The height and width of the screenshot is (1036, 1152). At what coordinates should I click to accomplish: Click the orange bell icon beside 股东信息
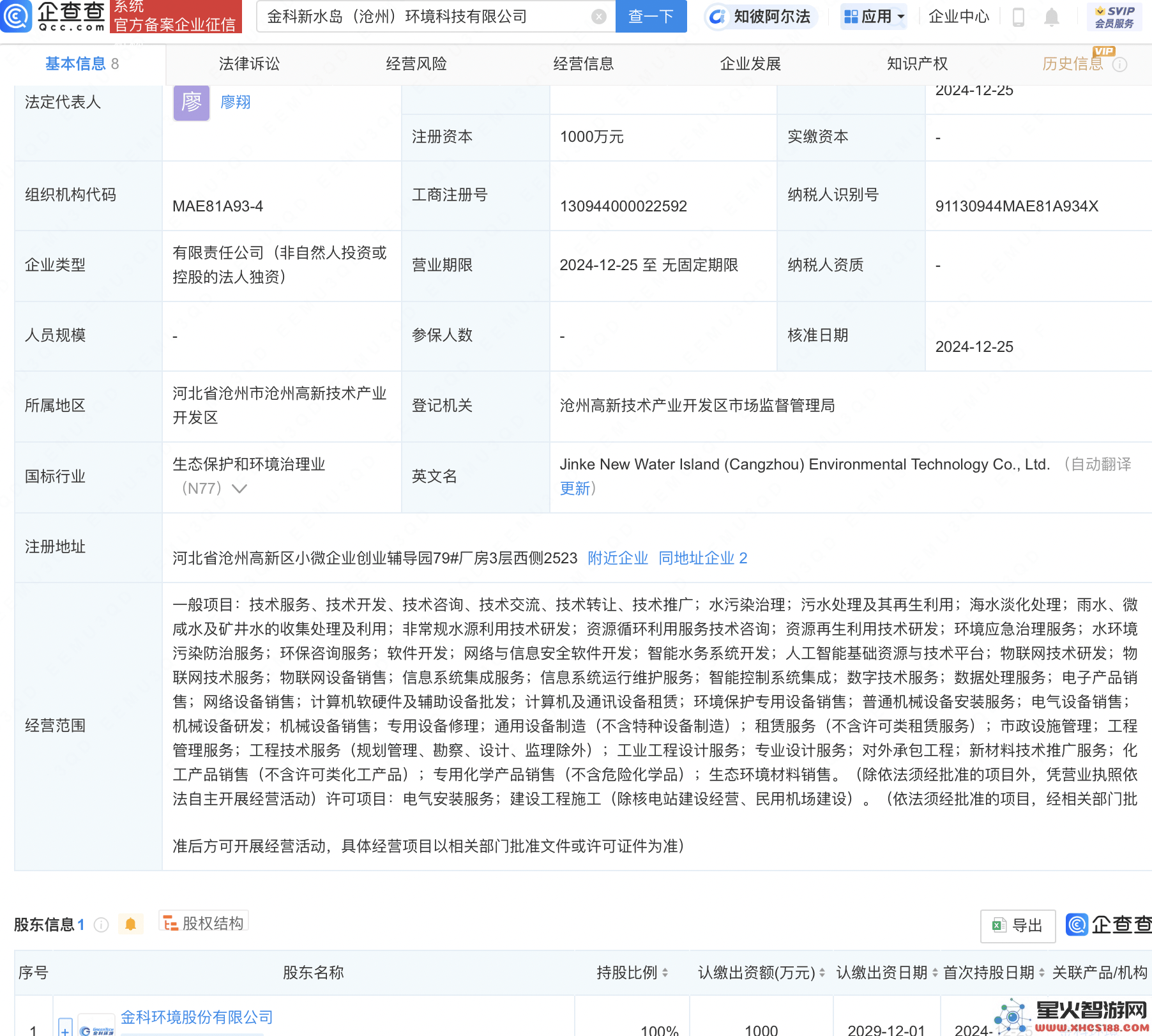coord(130,924)
